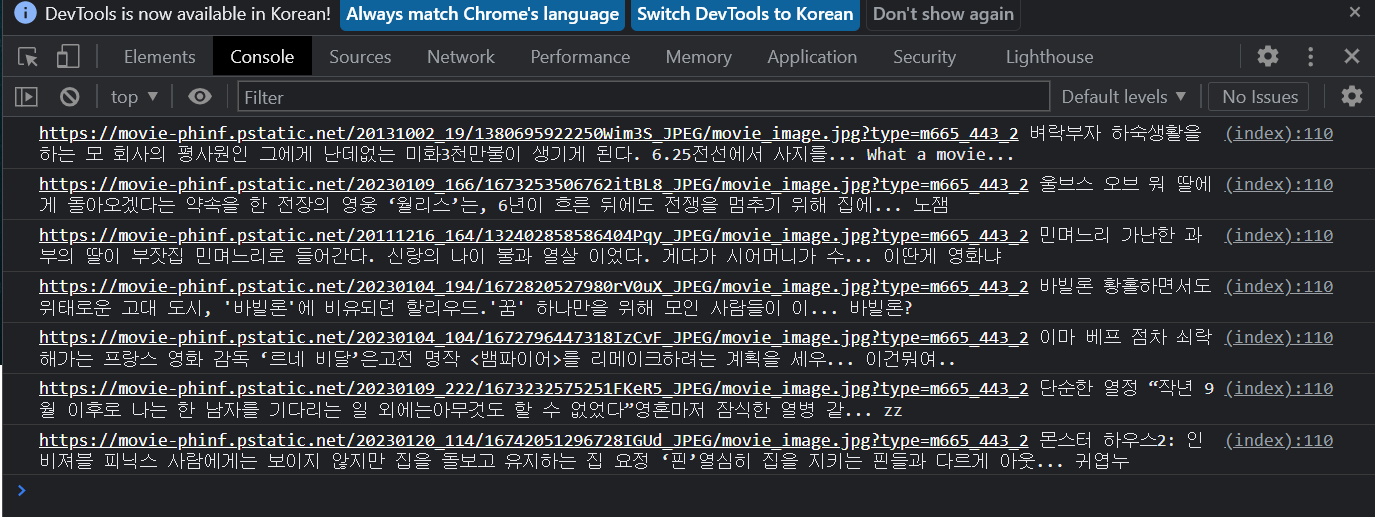The image size is (1375, 517).
Task: Close the DevTools panel
Action: 1351,56
